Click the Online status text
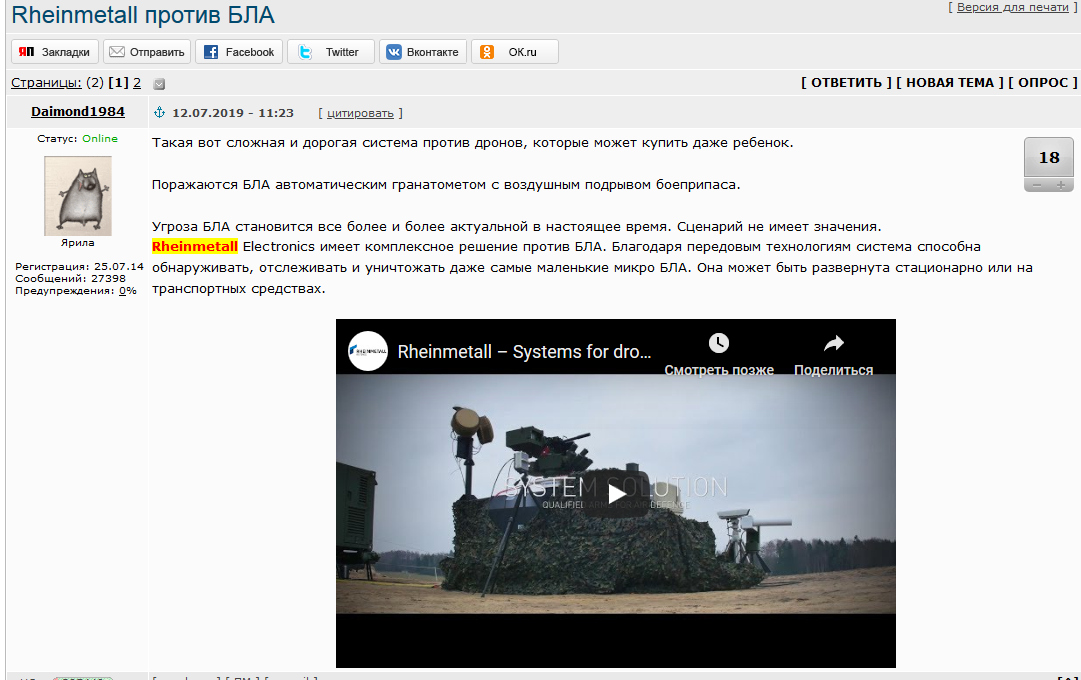This screenshot has width=1081, height=680. [100, 139]
